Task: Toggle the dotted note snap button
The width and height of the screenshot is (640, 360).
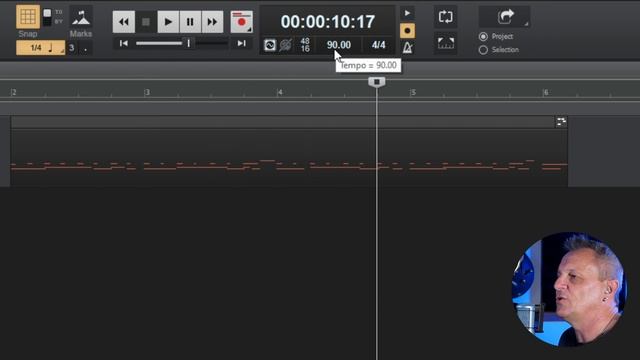Action: pyautogui.click(x=85, y=48)
